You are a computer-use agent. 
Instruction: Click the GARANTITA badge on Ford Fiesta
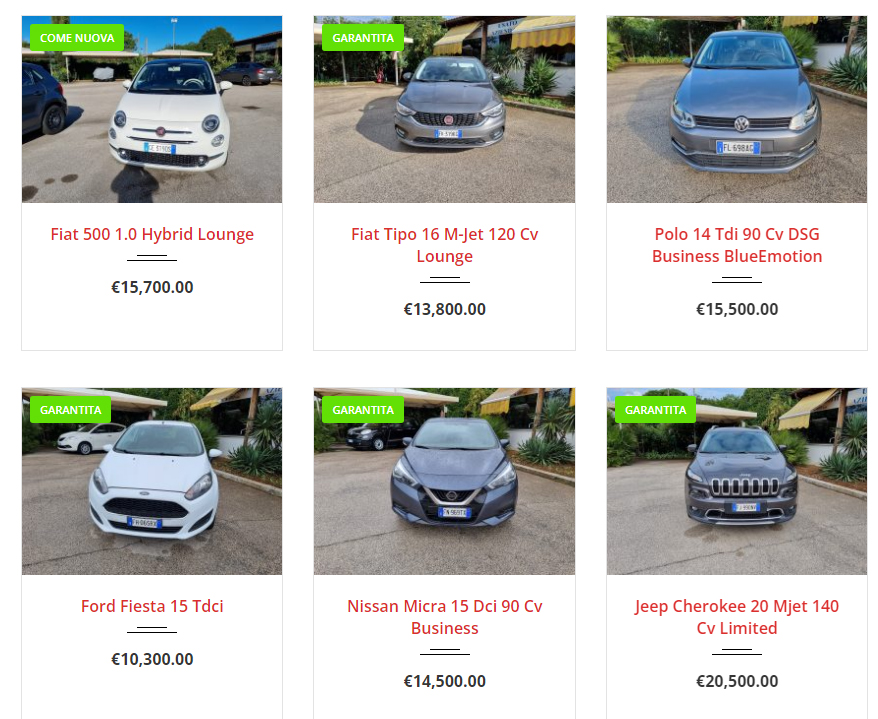pyautogui.click(x=71, y=409)
